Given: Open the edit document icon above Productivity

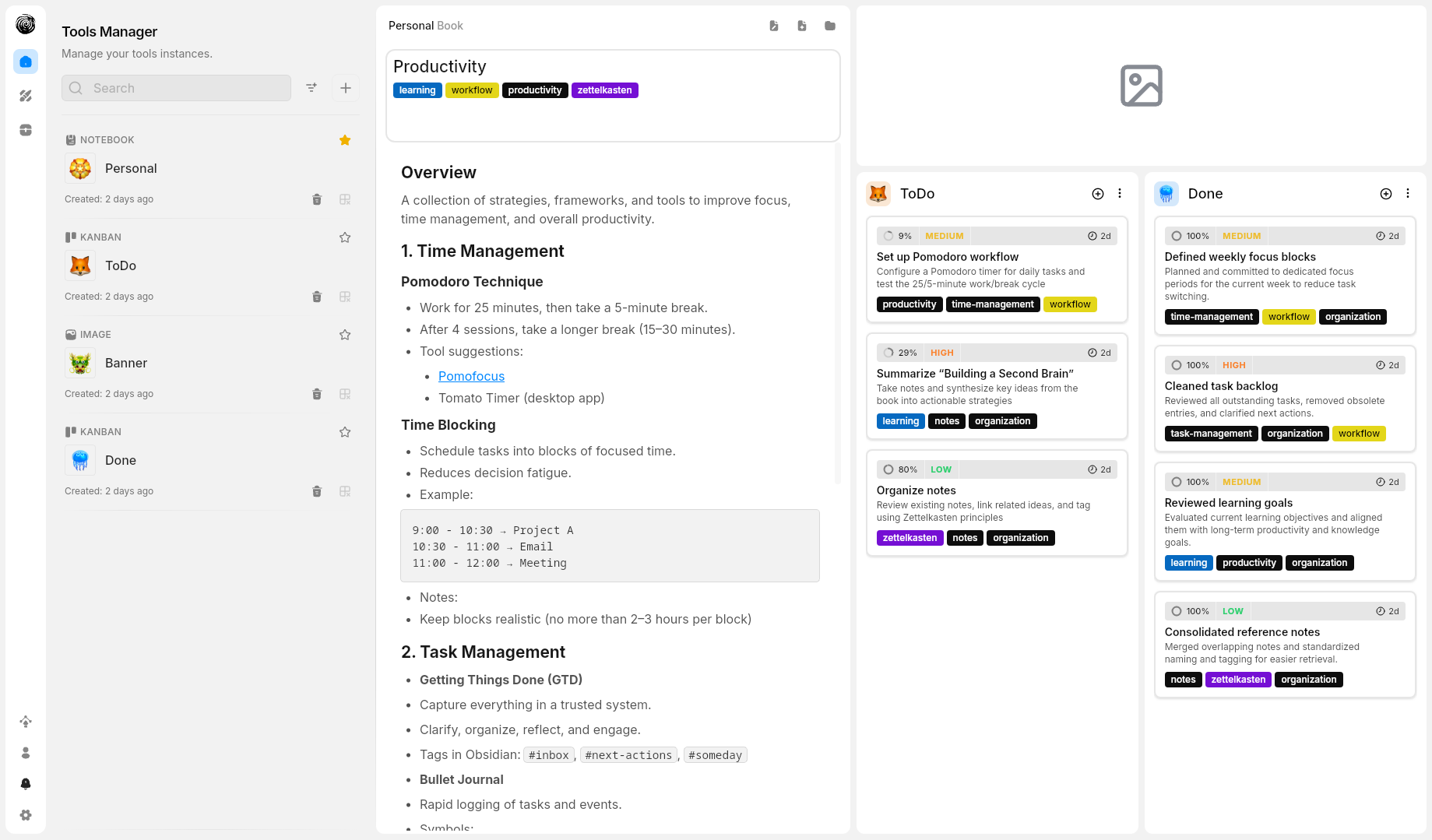Looking at the screenshot, I should (x=773, y=26).
